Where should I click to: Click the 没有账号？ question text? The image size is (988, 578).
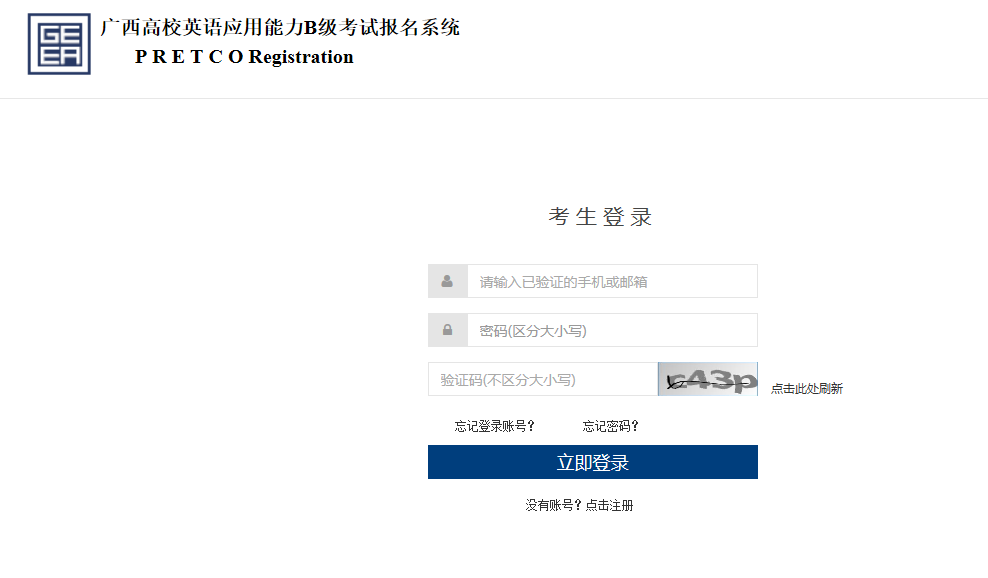click(x=553, y=505)
